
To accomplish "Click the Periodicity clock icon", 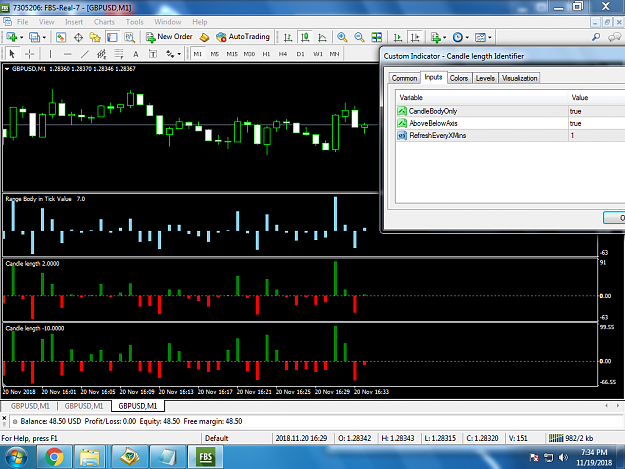I will (458, 37).
